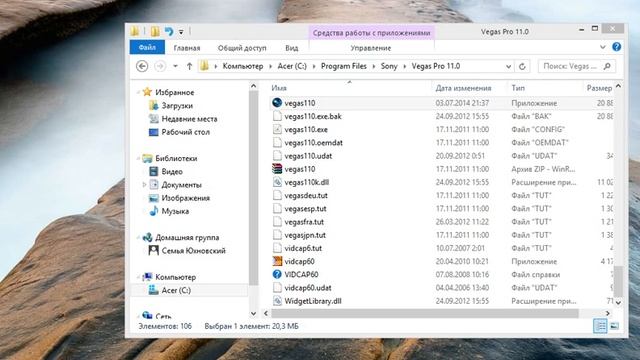Image resolution: width=640 pixels, height=360 pixels.
Task: Open Customize Quick Access Toolbar dropdown
Action: pos(181,32)
